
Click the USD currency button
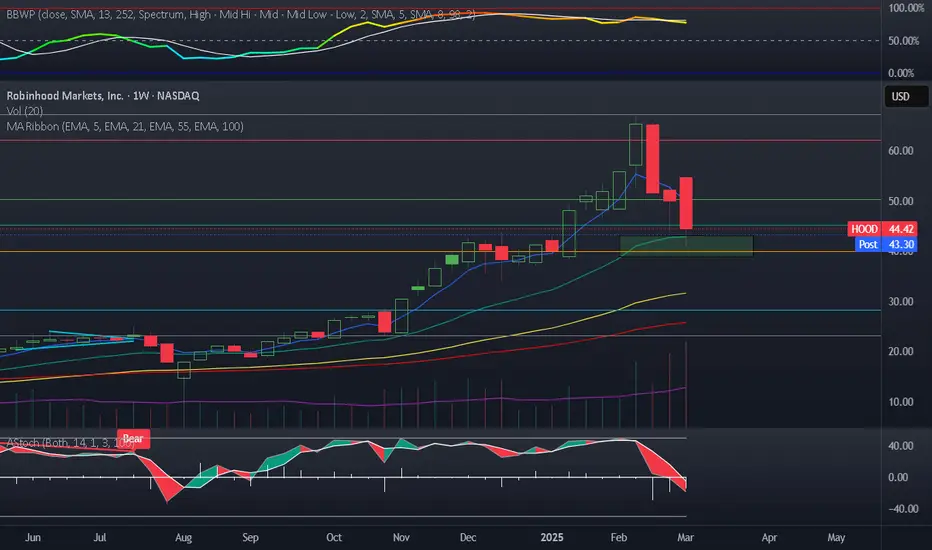[x=906, y=96]
